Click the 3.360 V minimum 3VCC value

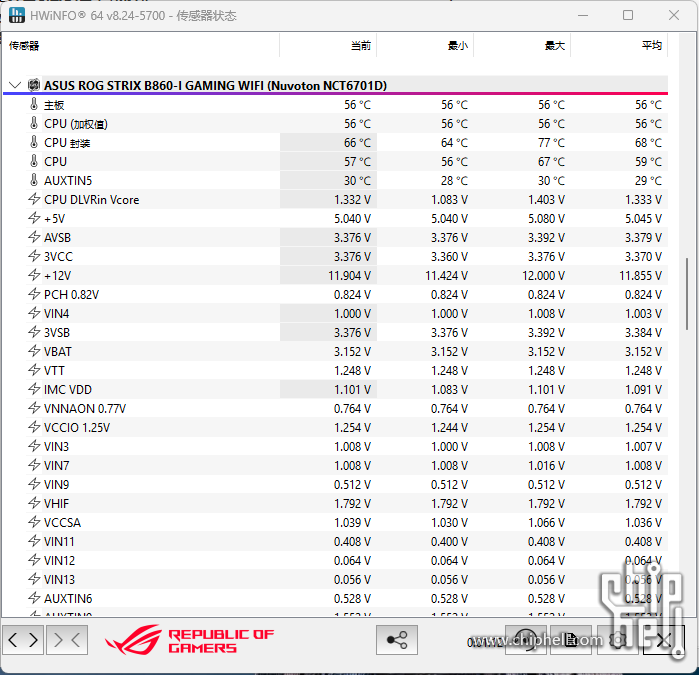449,257
